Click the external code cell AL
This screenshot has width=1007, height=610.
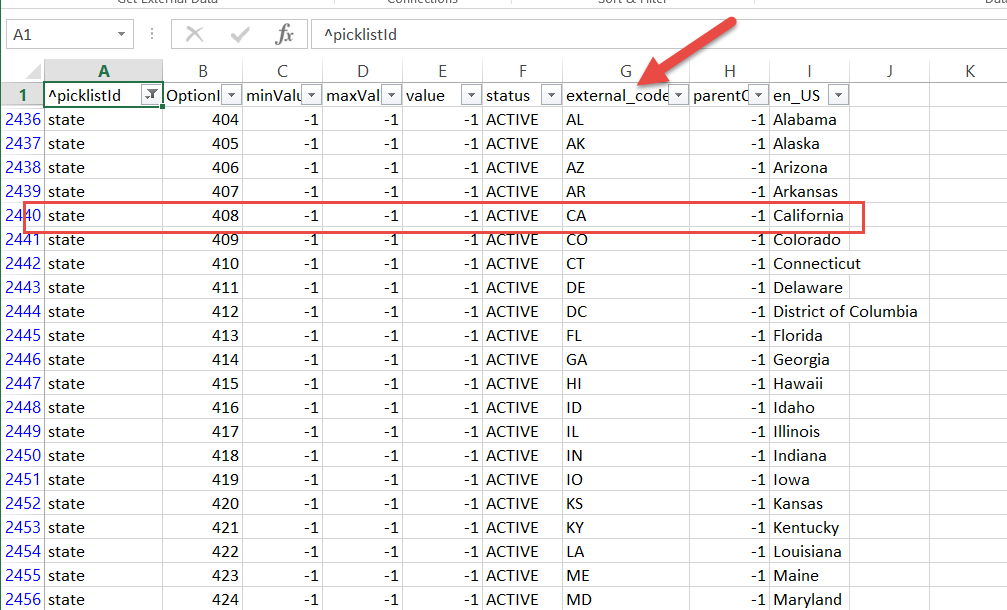626,119
